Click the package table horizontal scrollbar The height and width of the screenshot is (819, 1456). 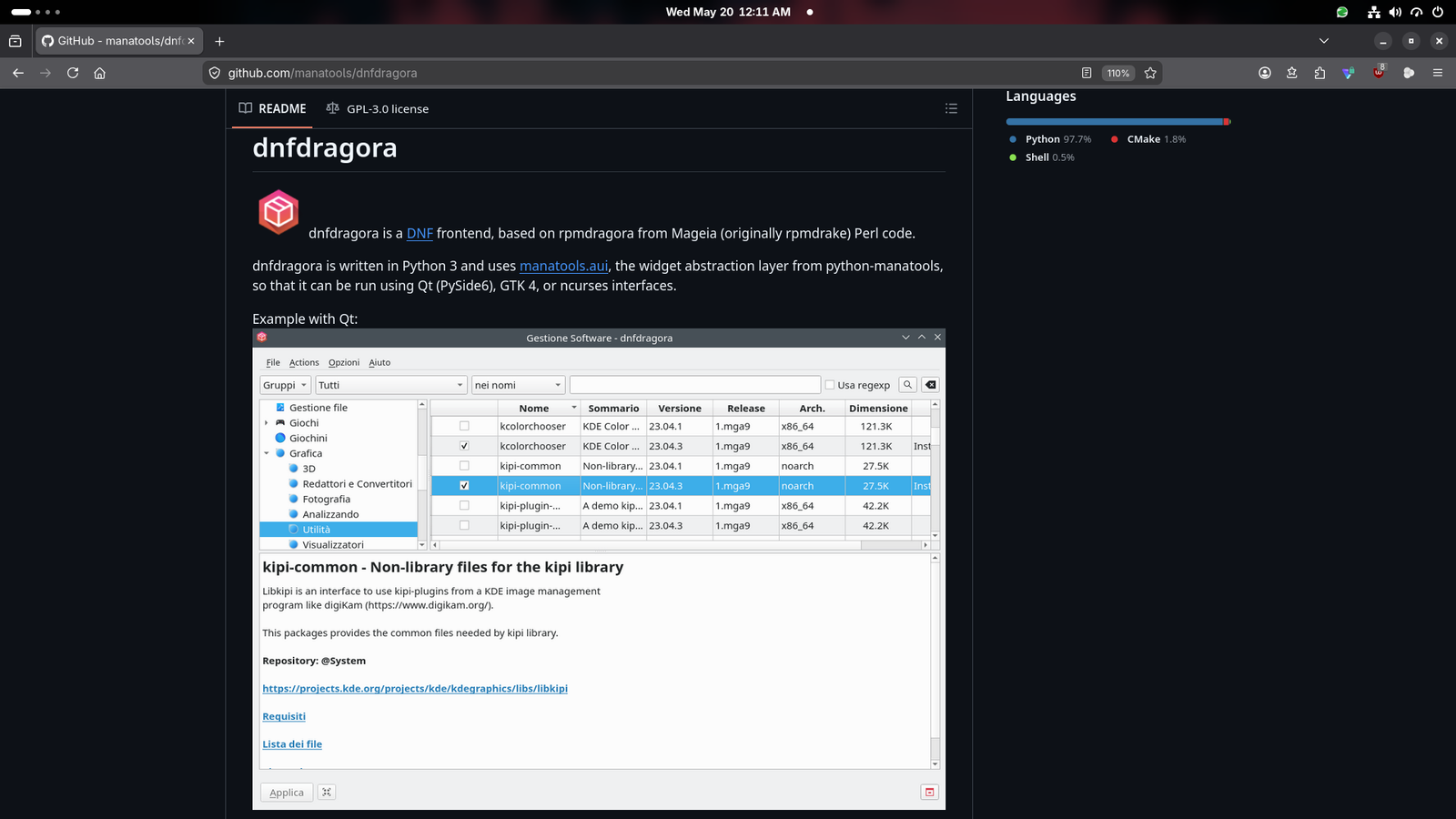click(680, 545)
